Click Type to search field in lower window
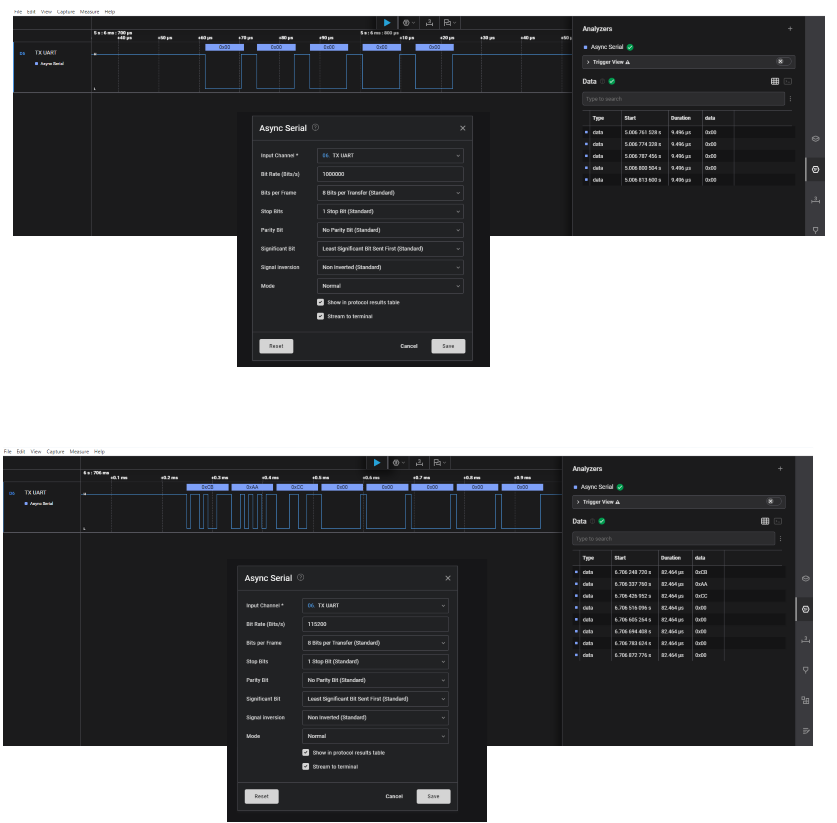 pos(674,539)
